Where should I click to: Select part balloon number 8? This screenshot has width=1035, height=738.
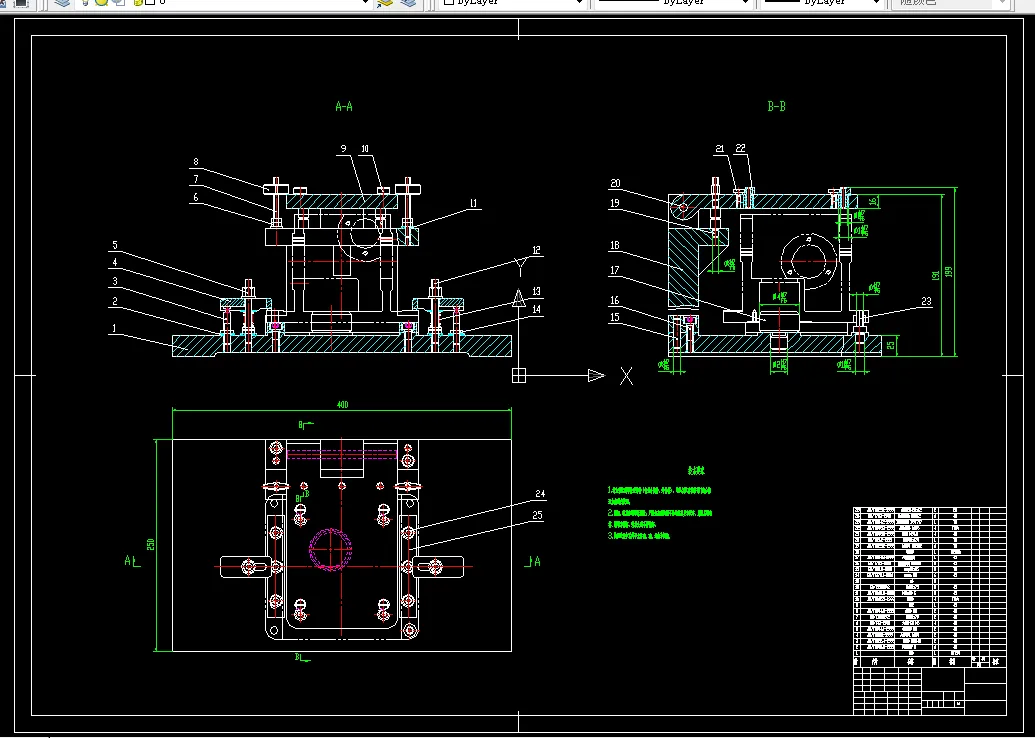tap(195, 162)
